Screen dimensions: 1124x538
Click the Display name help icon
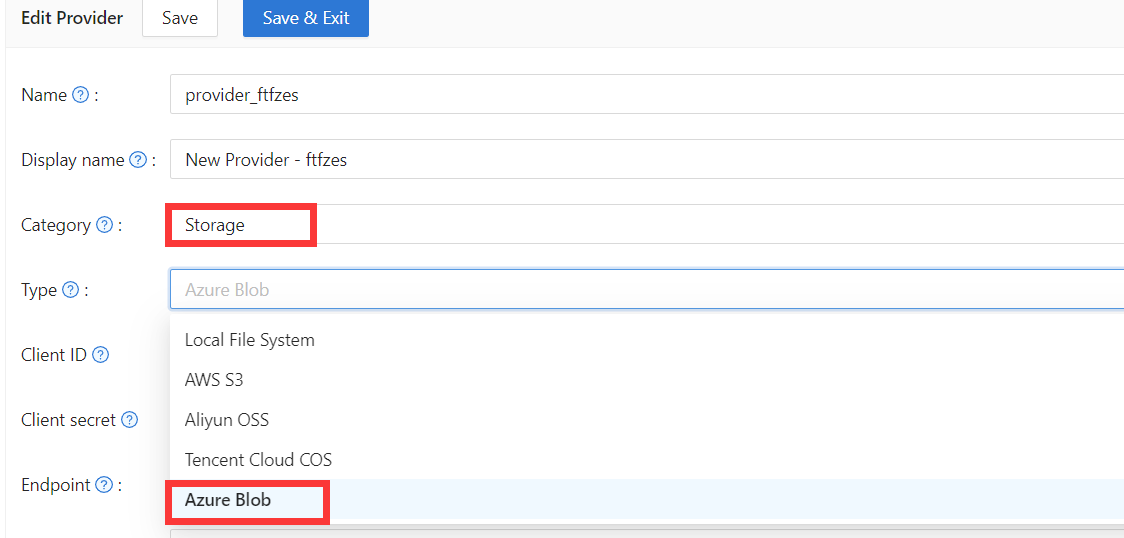click(x=138, y=160)
